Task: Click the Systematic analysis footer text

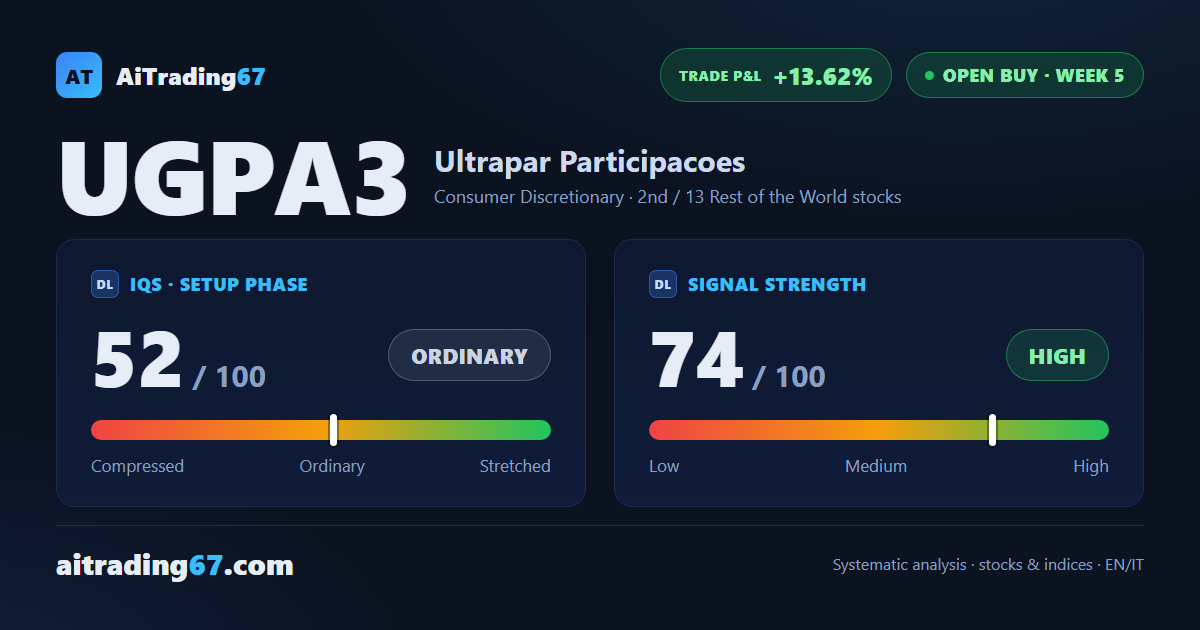Action: (x=988, y=565)
